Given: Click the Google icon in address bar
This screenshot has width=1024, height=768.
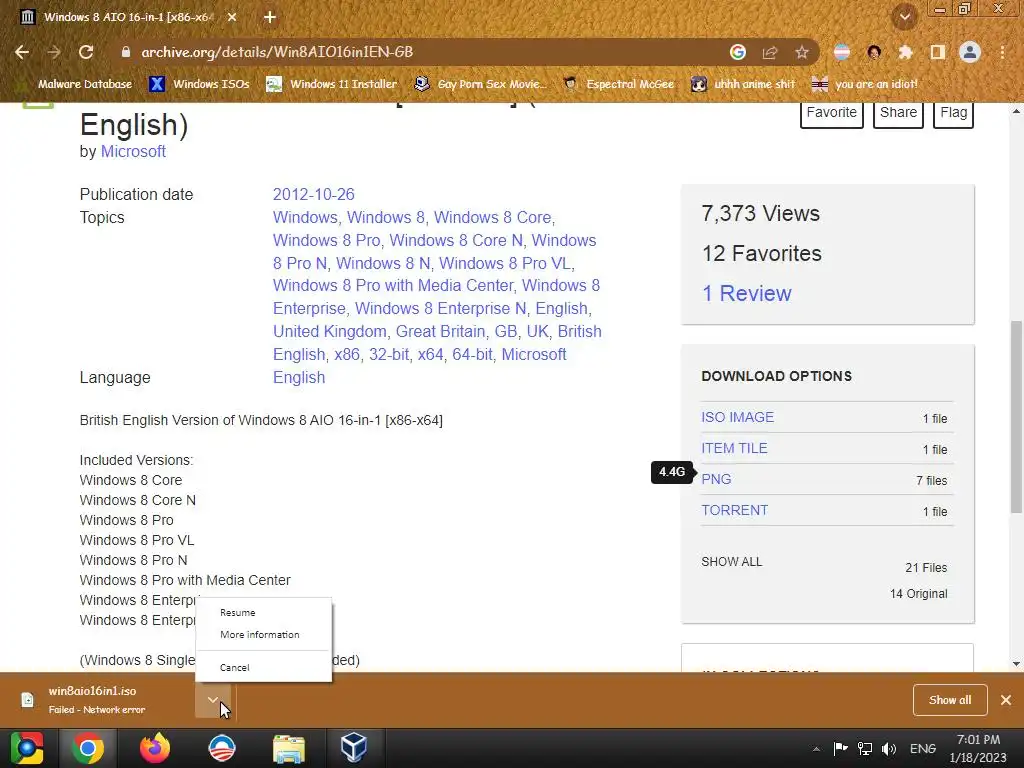Looking at the screenshot, I should (x=738, y=52).
